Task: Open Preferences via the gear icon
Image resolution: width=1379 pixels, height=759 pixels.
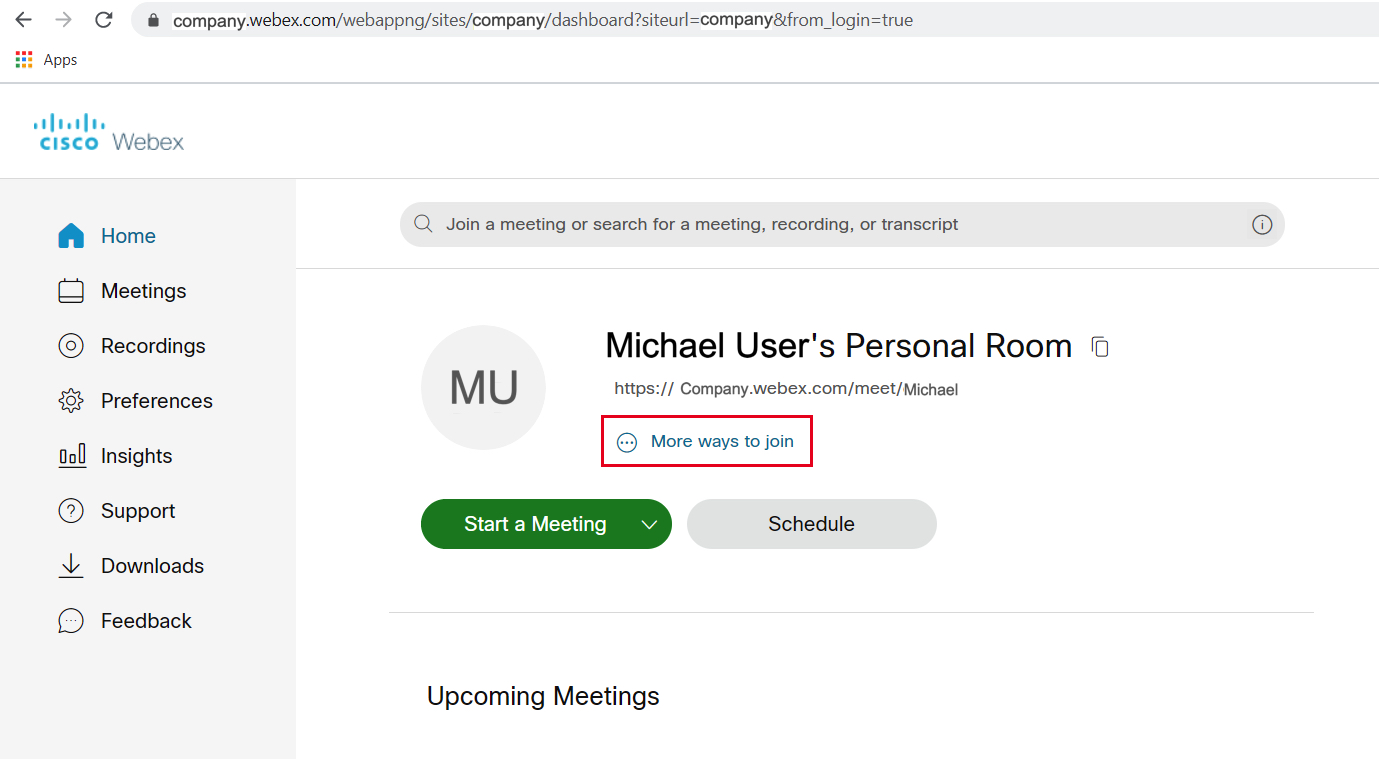Action: pos(71,400)
